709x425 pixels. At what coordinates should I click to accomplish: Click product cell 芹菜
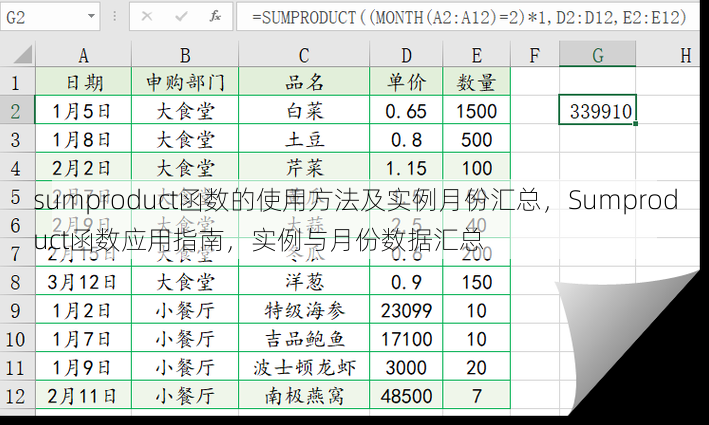(x=304, y=167)
